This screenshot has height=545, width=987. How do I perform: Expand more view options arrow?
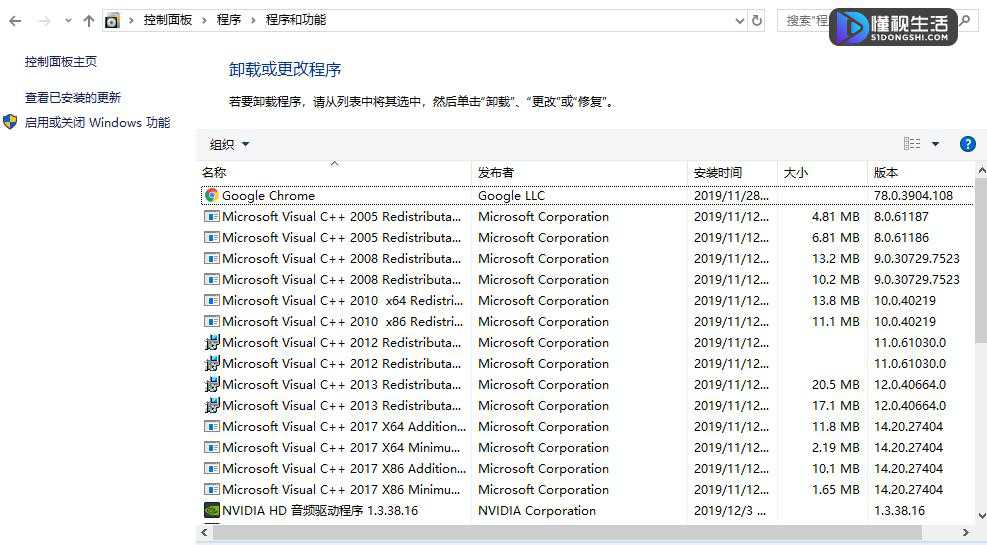pos(935,144)
